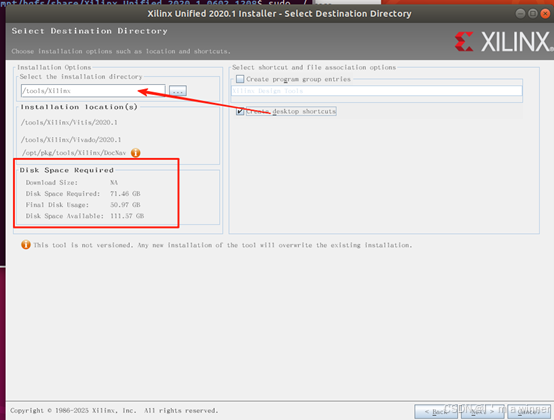Cancel the installer
Viewport: 554px width, 420px height.
point(529,412)
